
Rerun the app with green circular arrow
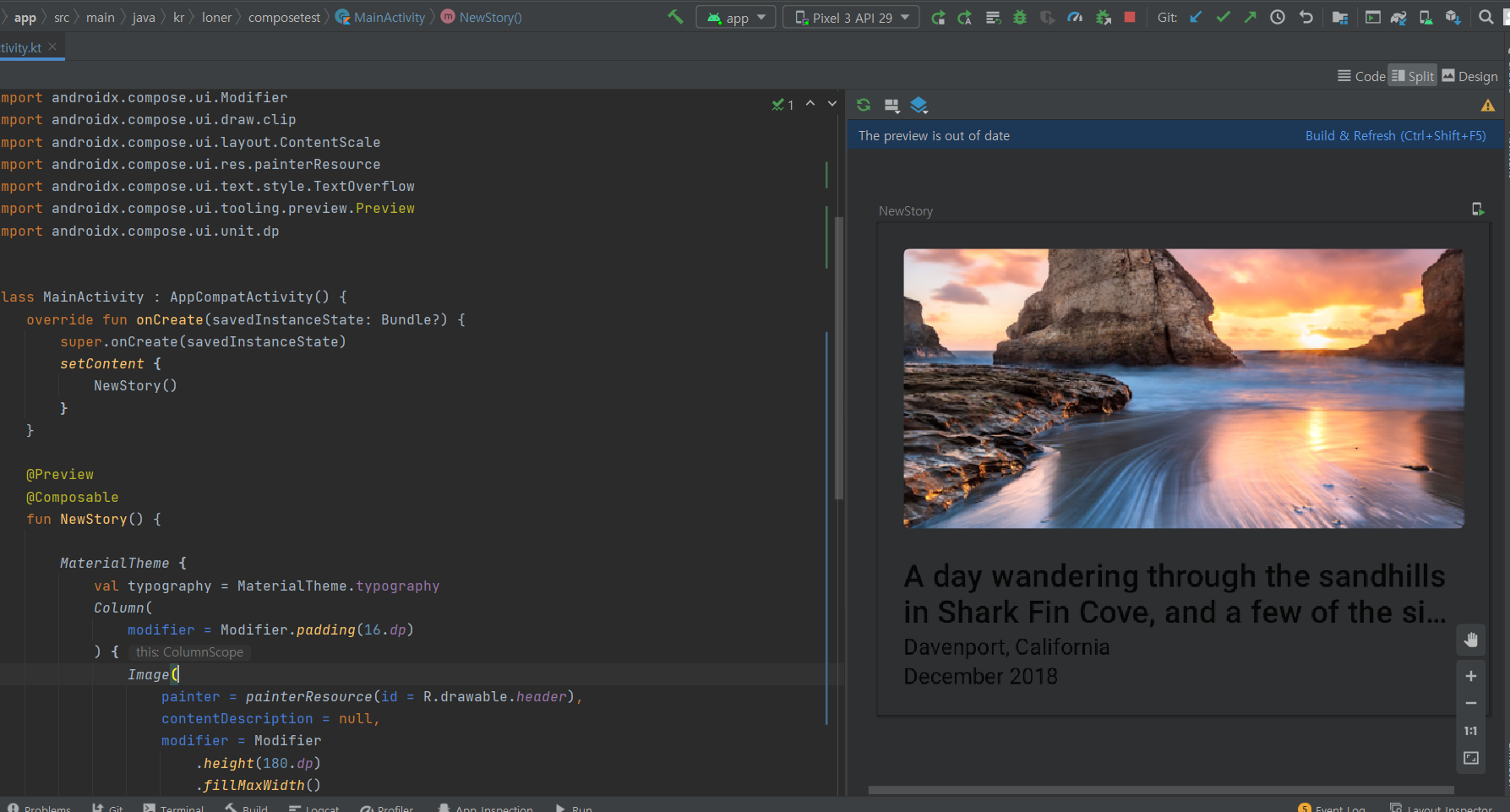938,17
